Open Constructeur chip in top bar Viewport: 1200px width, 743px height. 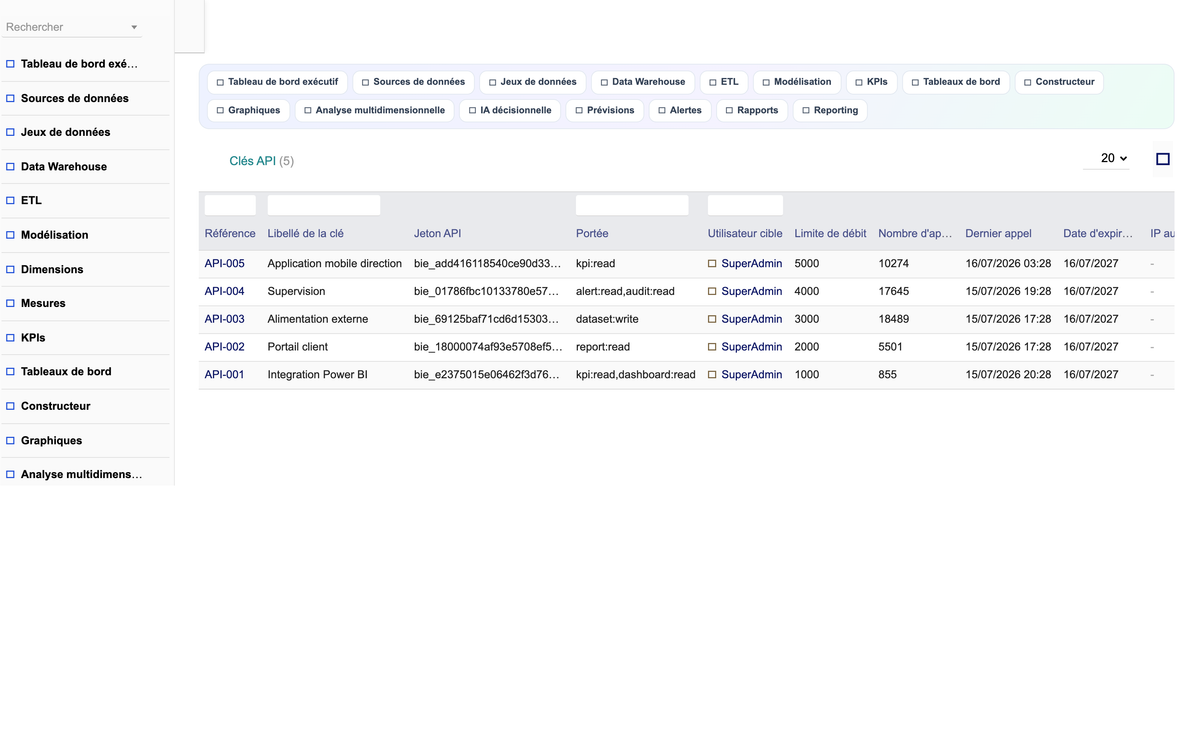point(1059,82)
